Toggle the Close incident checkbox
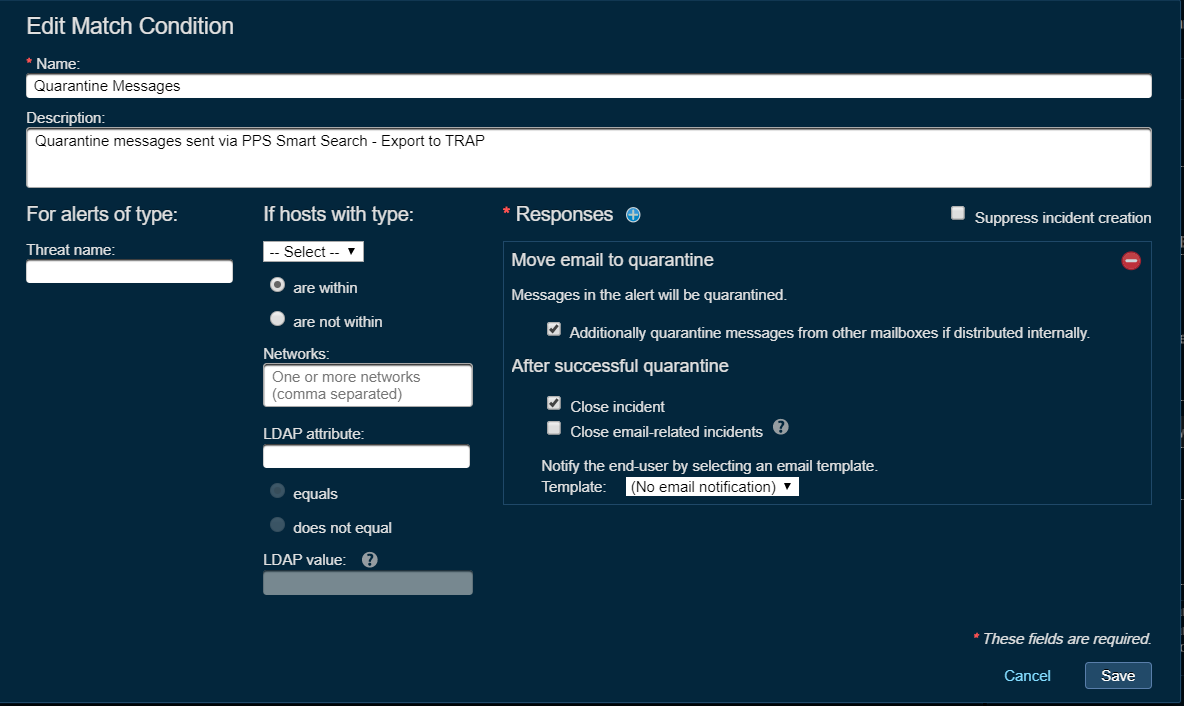This screenshot has width=1184, height=706. pyautogui.click(x=554, y=404)
